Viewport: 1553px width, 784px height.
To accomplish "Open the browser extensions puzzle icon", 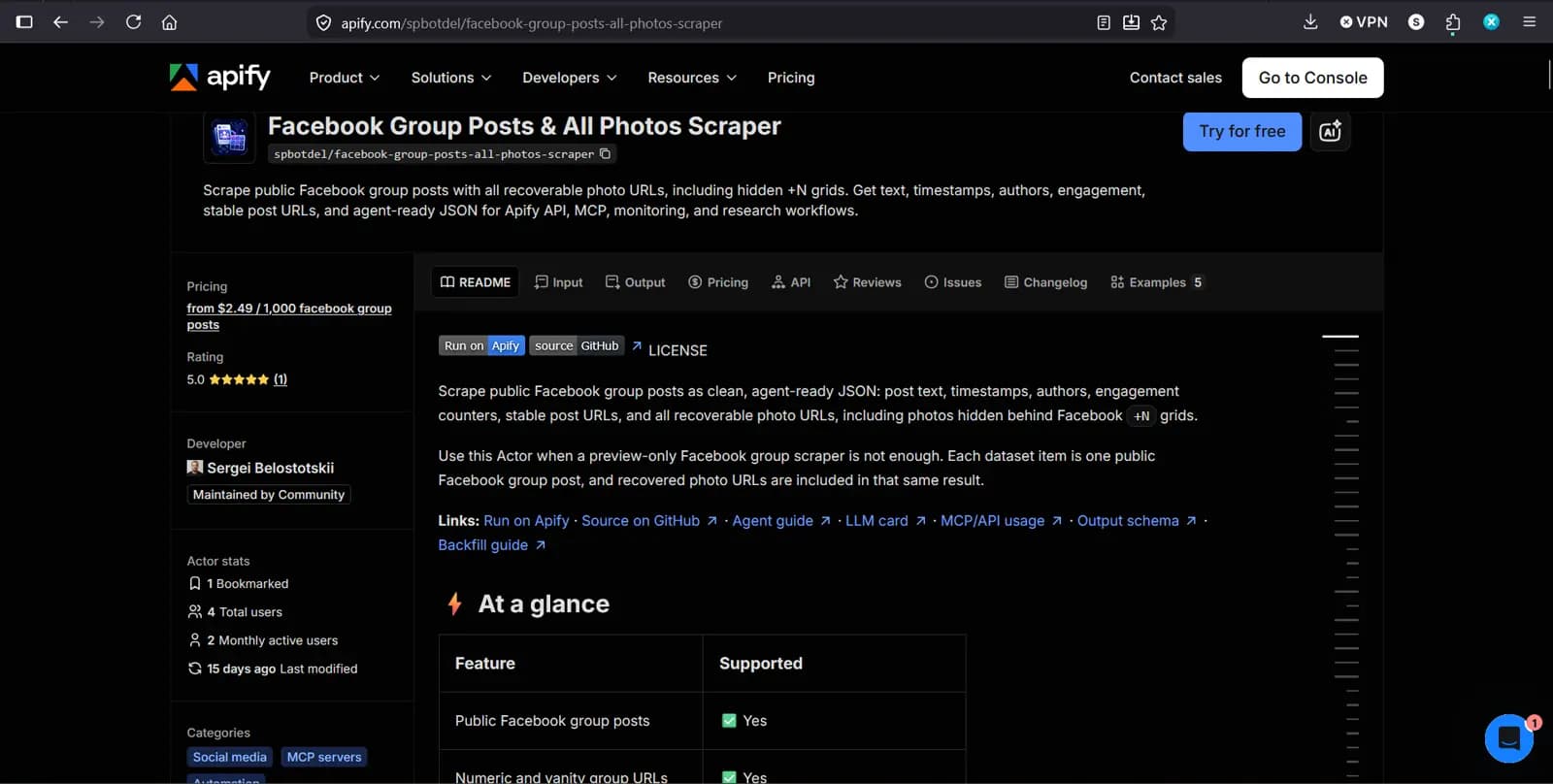I will coord(1453,22).
